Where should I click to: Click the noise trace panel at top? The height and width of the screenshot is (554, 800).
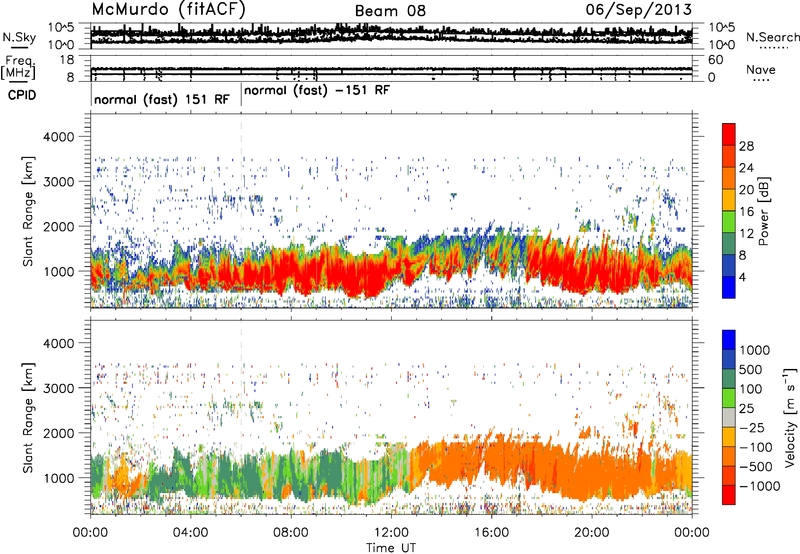391,36
